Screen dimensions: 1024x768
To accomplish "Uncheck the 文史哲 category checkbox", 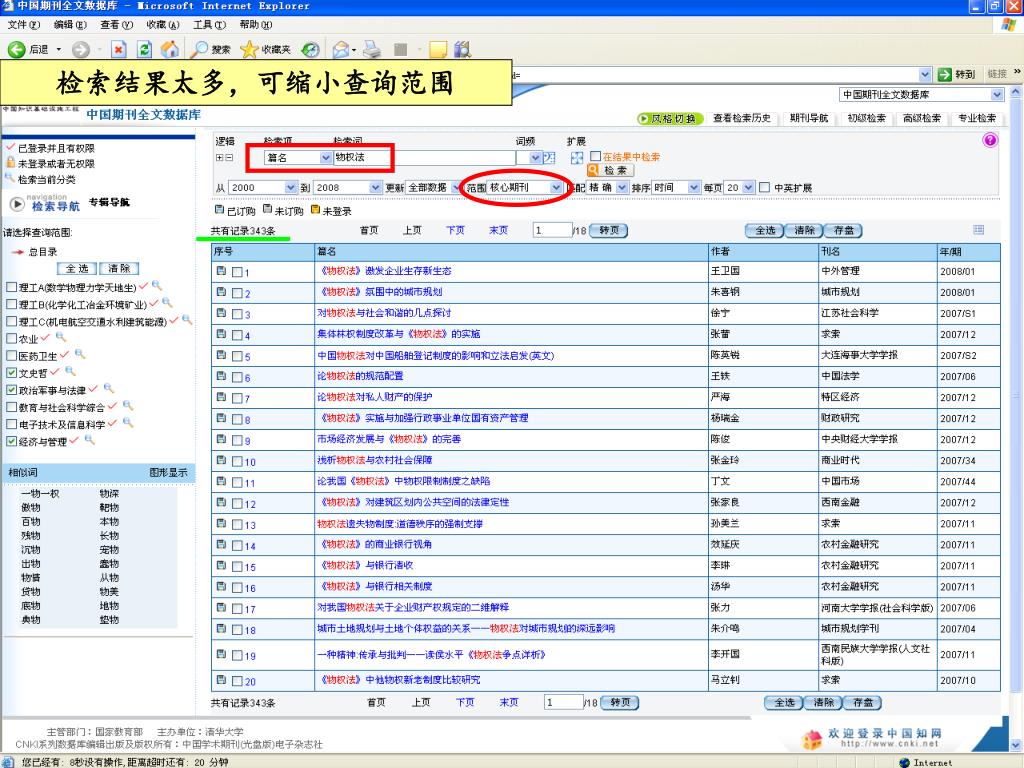I will pos(12,372).
